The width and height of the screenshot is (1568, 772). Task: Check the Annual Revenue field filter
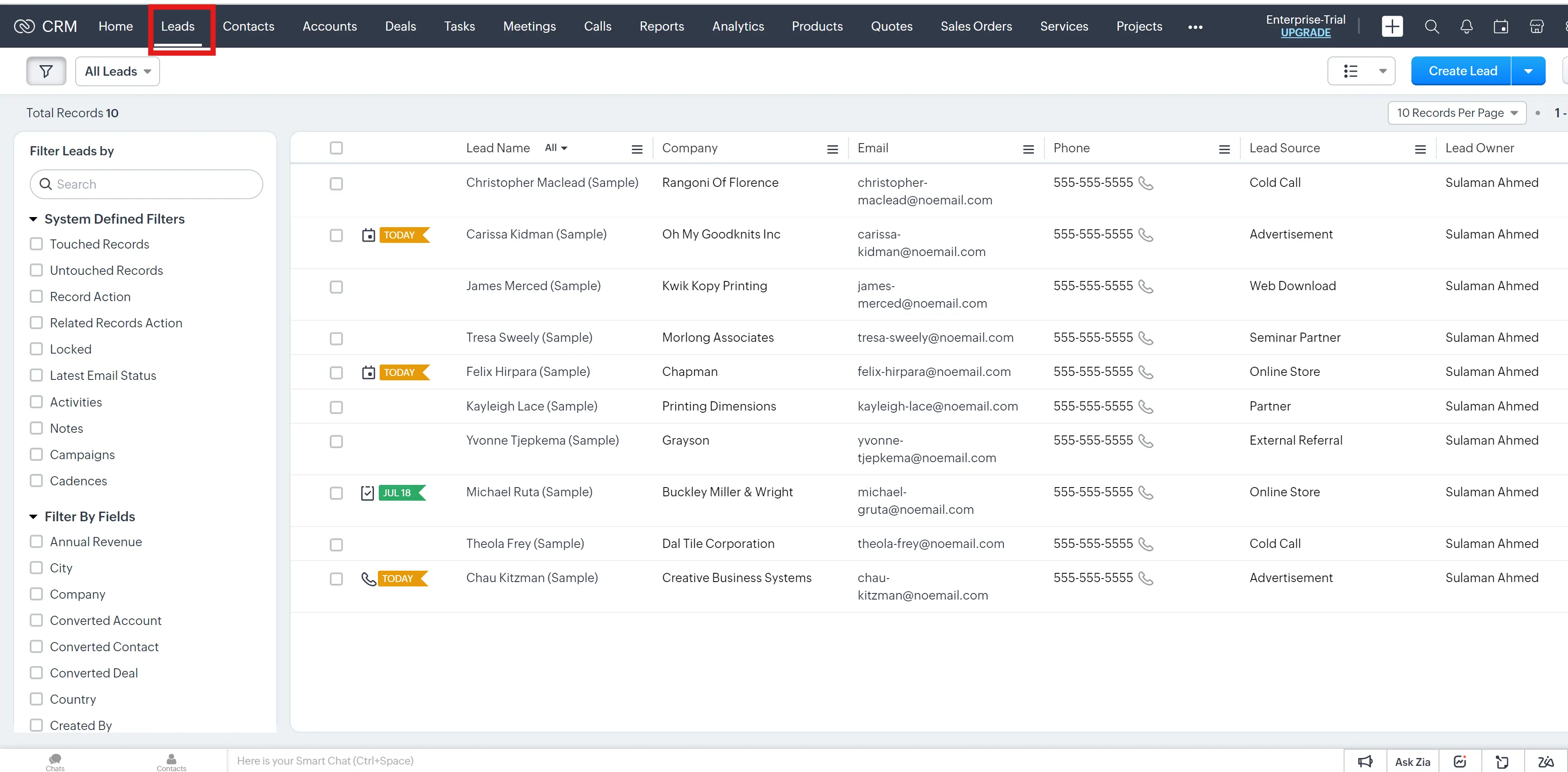(x=37, y=541)
